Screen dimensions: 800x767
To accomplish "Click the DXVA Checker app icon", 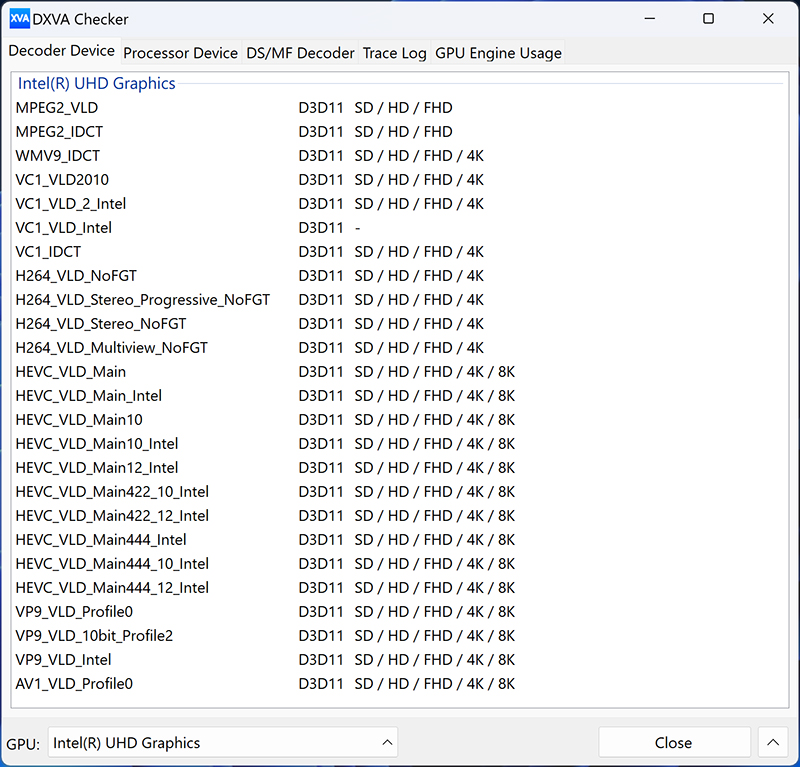I will (x=20, y=19).
